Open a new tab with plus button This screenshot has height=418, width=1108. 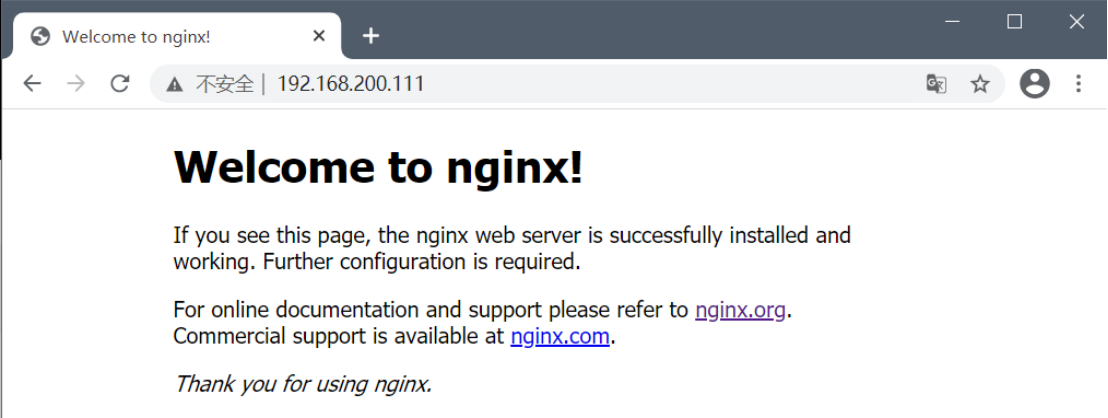371,36
